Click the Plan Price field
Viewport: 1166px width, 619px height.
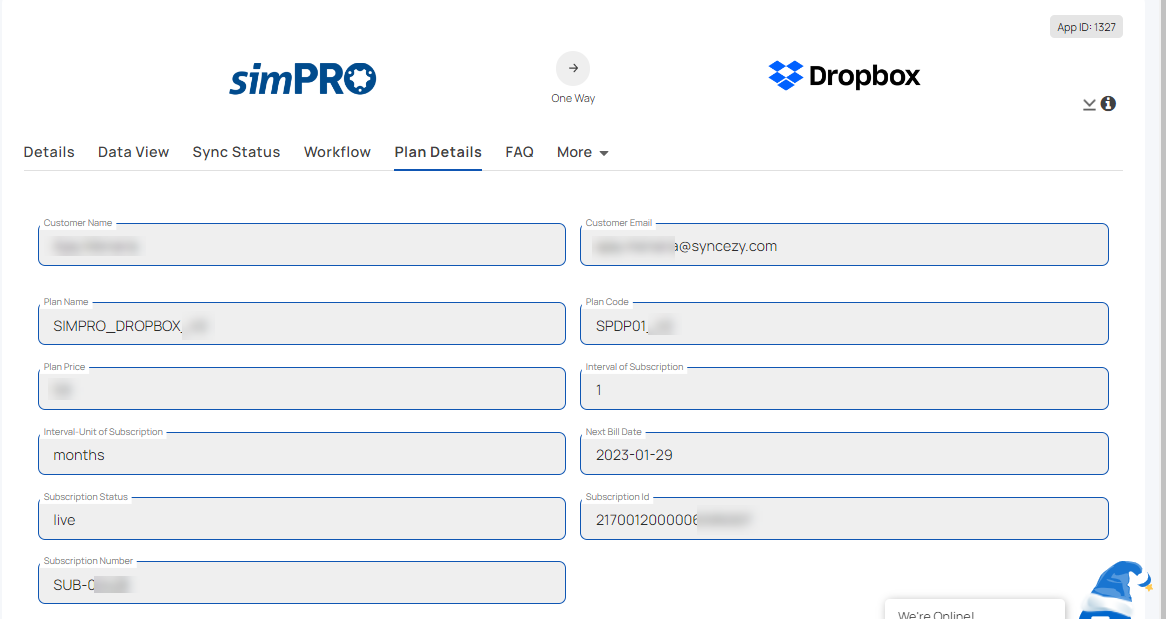coord(302,388)
